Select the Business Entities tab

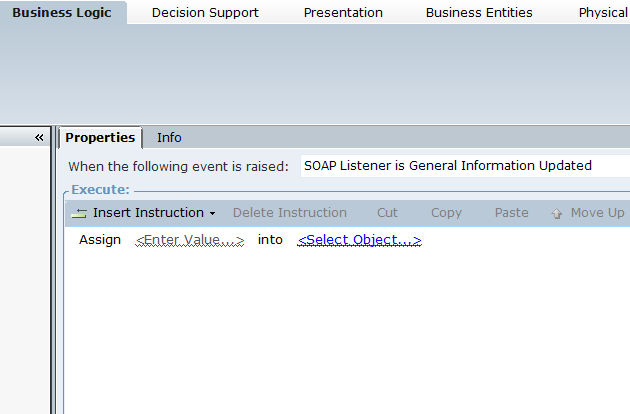(x=479, y=13)
